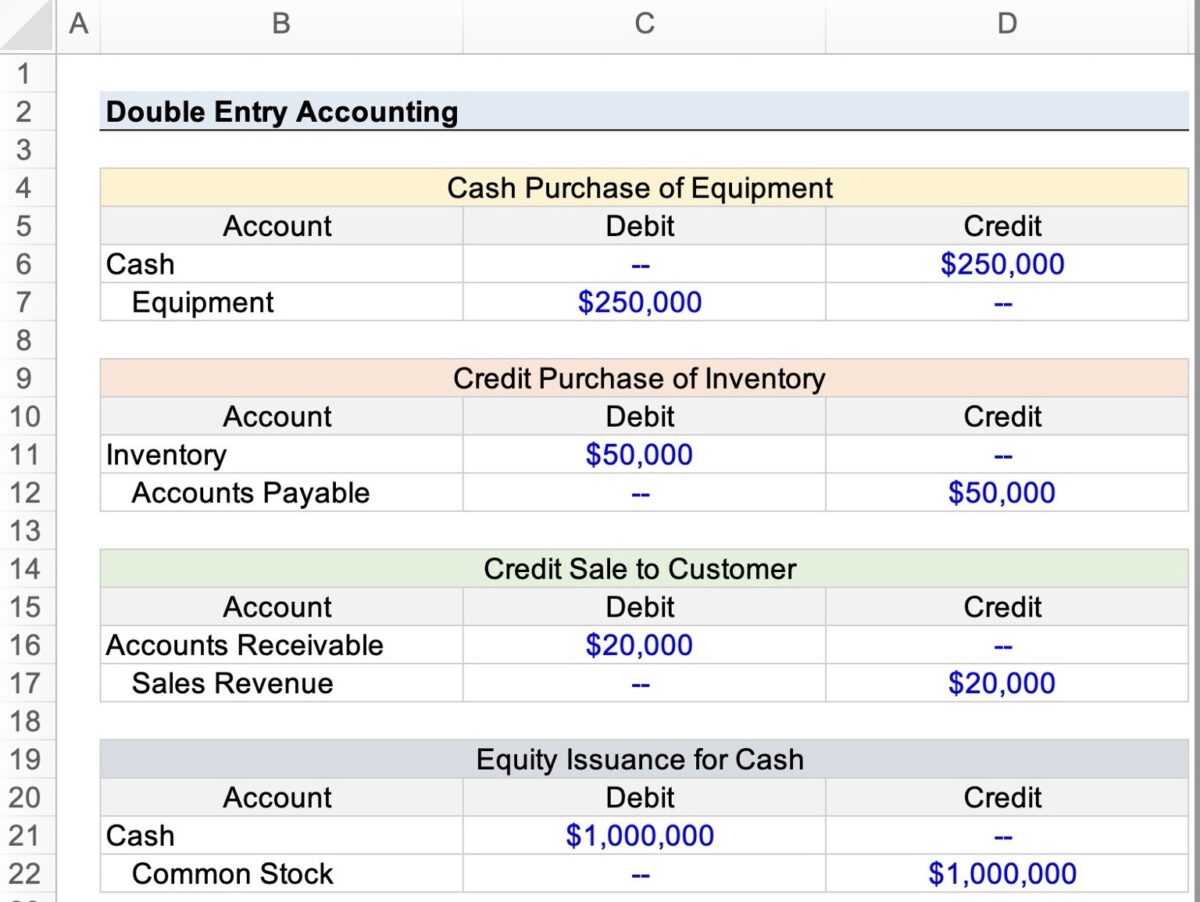The width and height of the screenshot is (1200, 902).
Task: Select the Accounts Receivable cell
Action: 281,645
